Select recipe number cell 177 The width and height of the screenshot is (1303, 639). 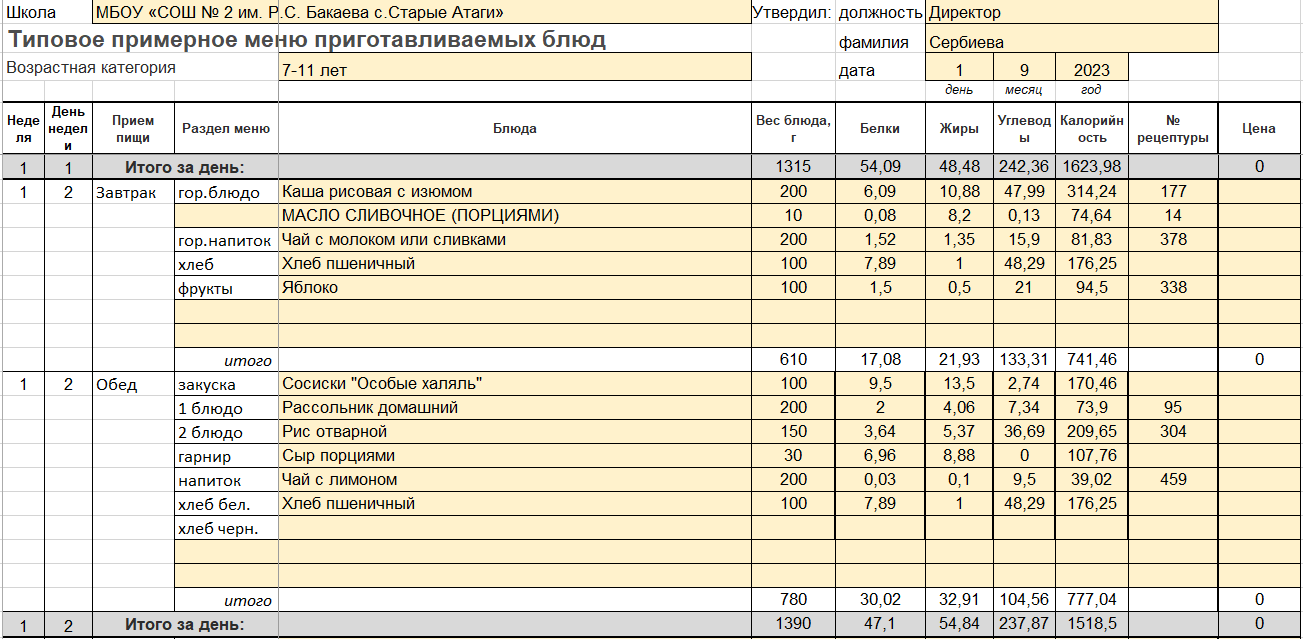click(x=1173, y=192)
